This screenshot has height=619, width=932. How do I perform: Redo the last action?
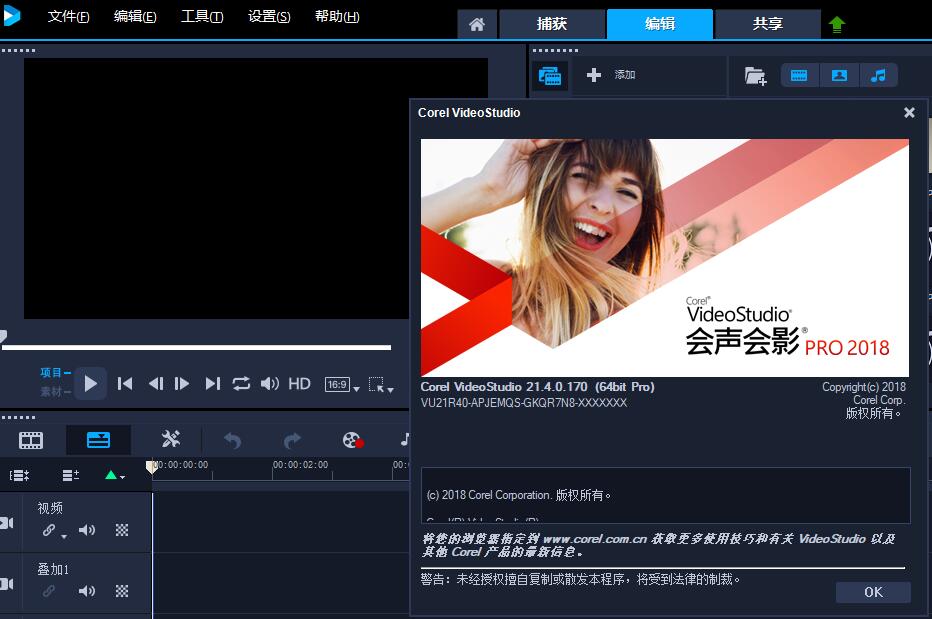[x=292, y=441]
